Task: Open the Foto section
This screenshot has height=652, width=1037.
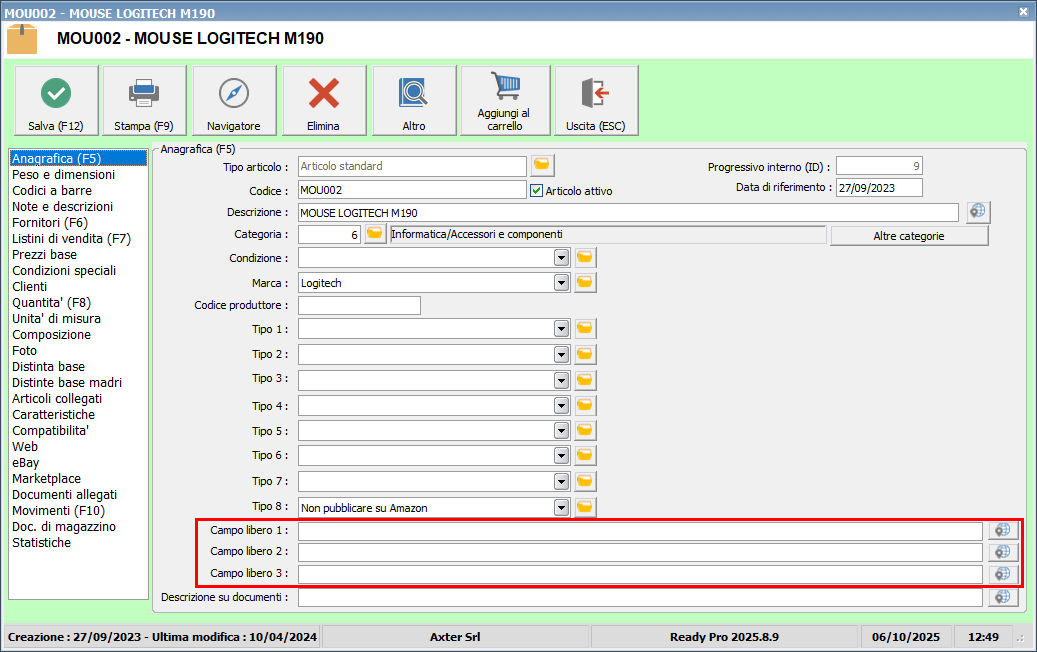Action: pyautogui.click(x=24, y=350)
